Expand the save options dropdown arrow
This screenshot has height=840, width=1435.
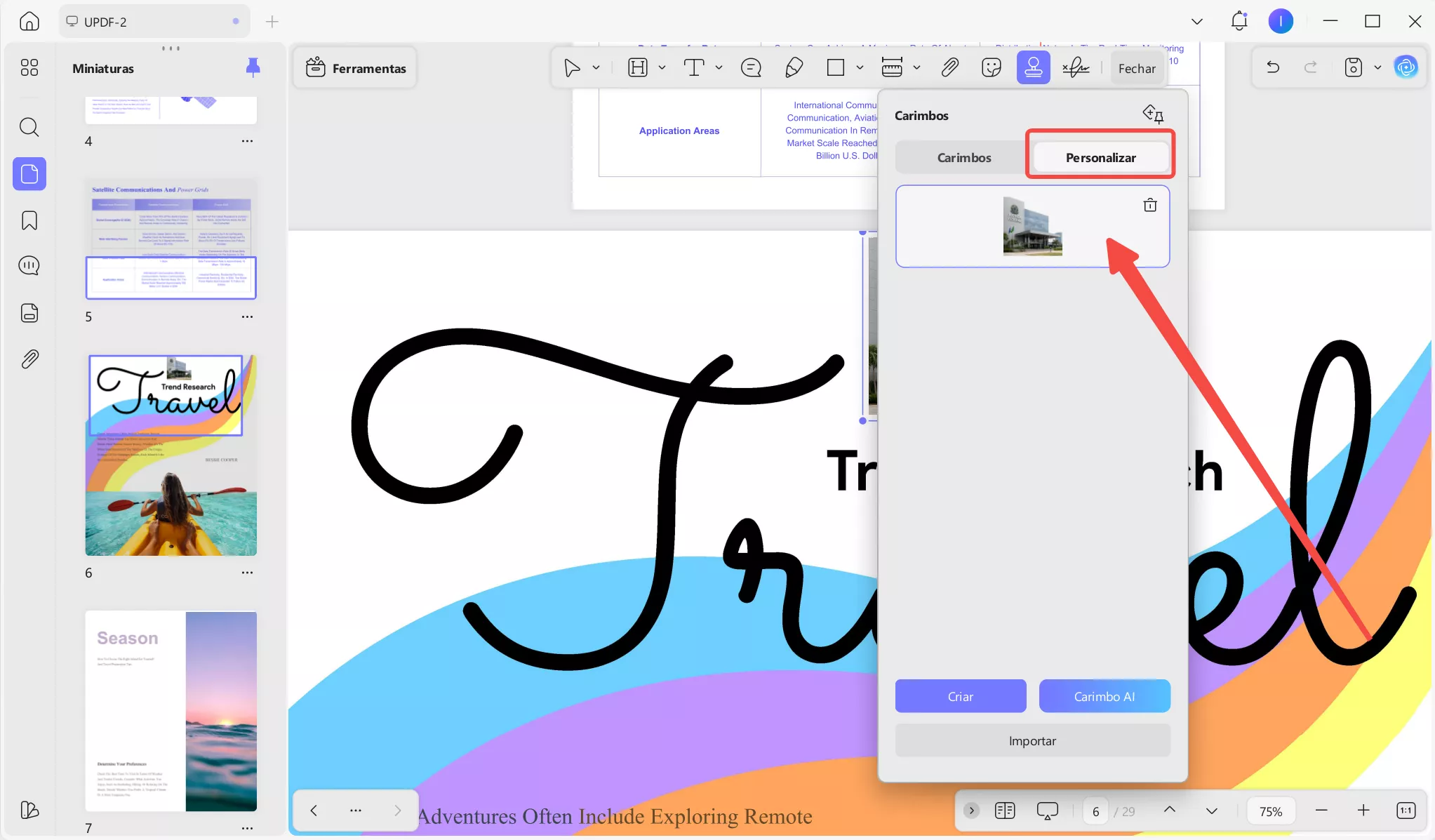click(x=1377, y=68)
